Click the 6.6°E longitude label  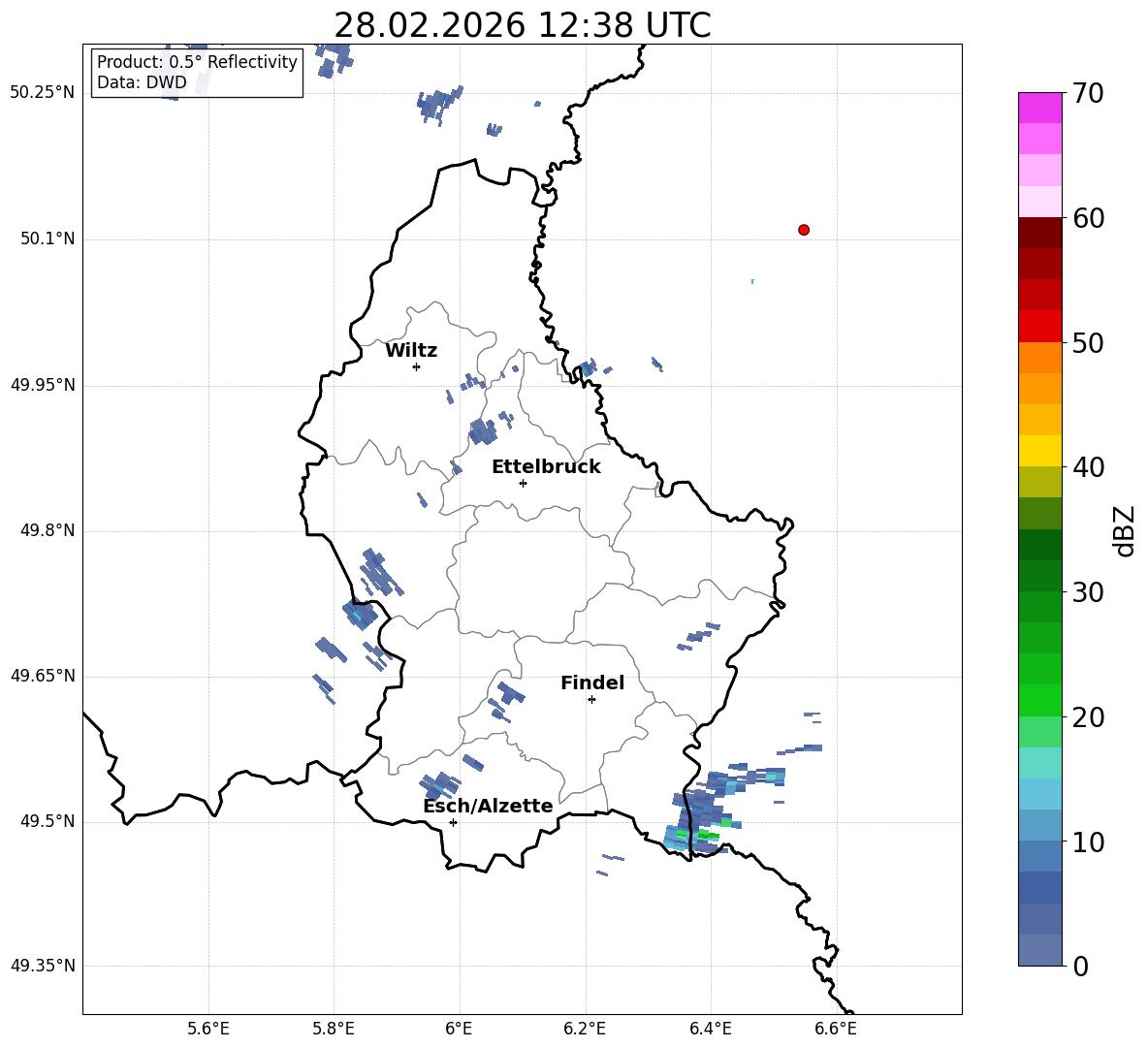pyautogui.click(x=836, y=1029)
